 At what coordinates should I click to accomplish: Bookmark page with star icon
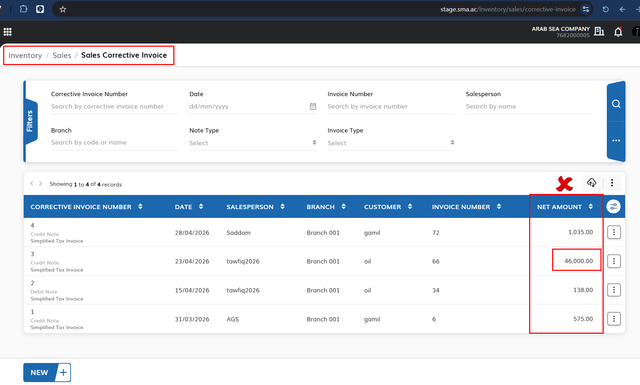click(x=62, y=9)
